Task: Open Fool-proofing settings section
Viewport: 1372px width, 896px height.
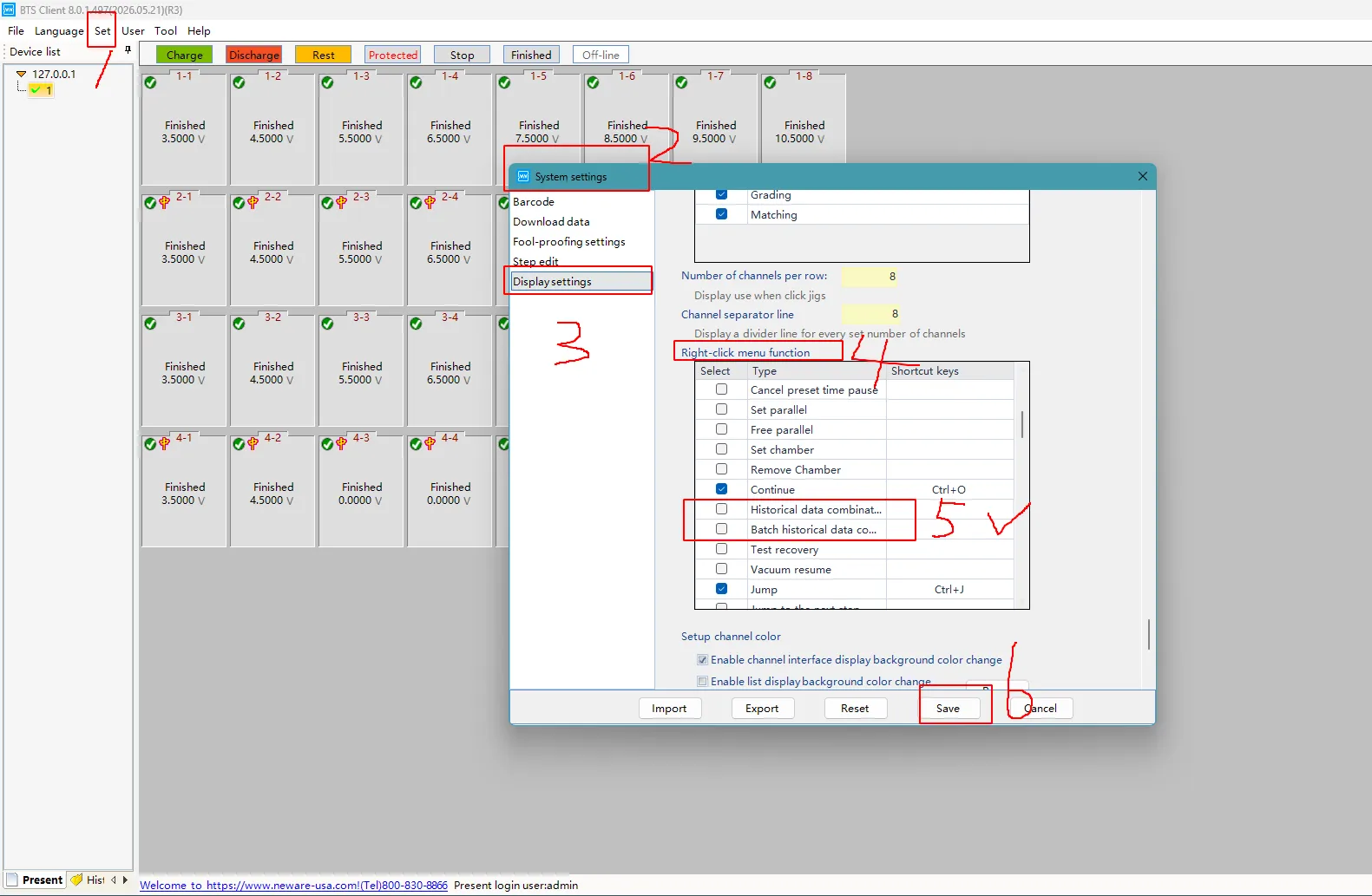Action: click(569, 242)
